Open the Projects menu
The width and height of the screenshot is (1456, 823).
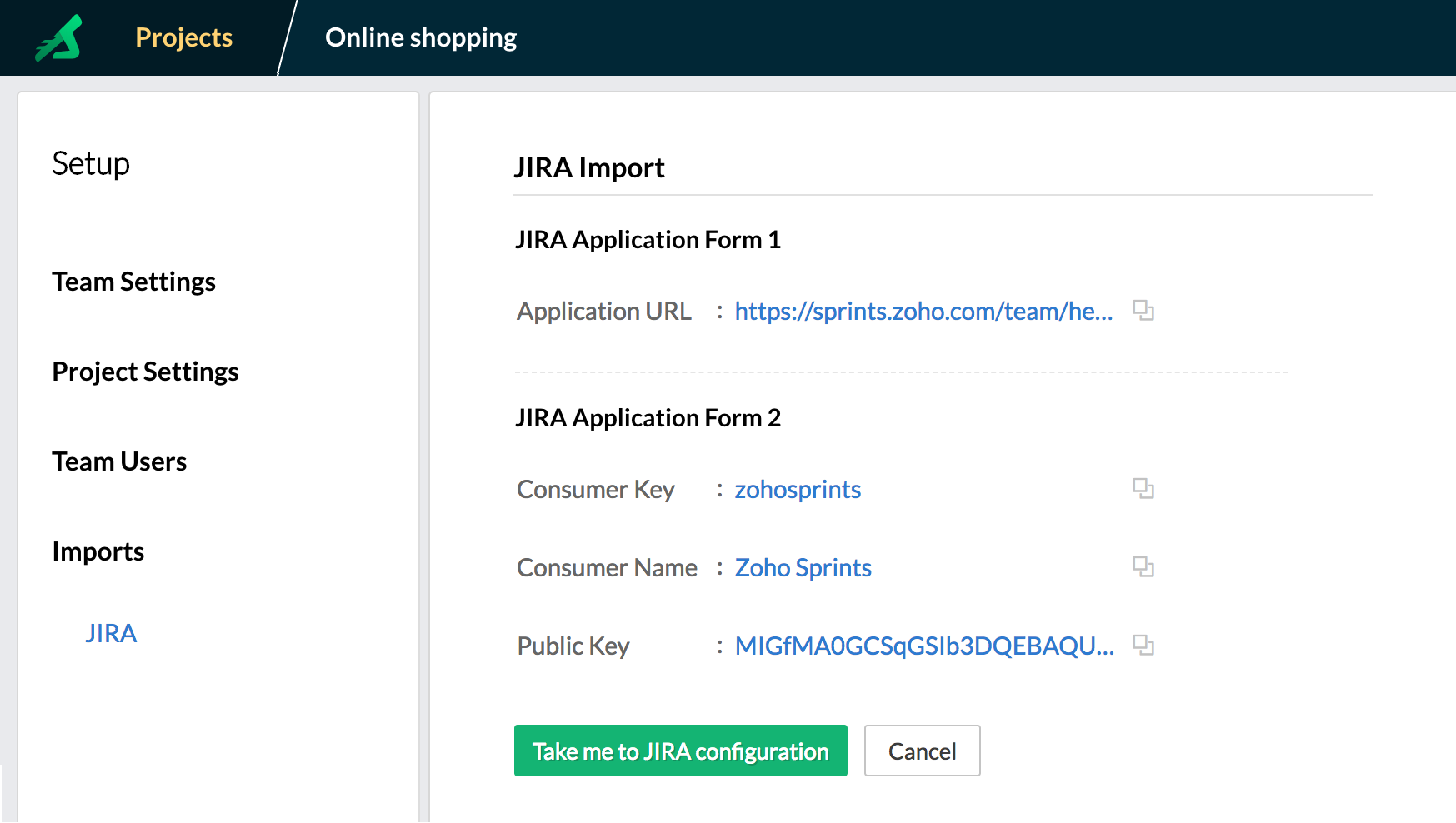(x=183, y=37)
